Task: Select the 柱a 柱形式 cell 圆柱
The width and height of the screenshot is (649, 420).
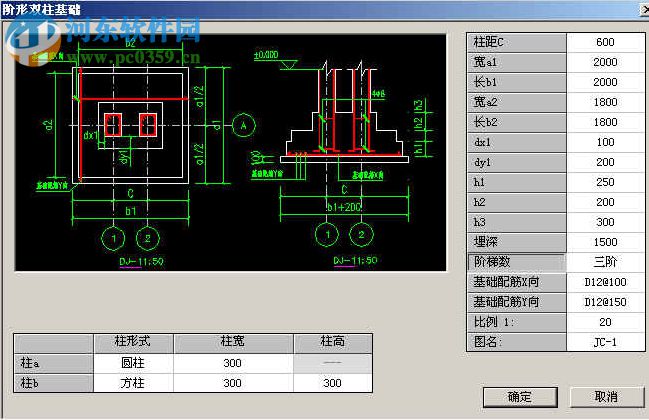Action: point(133,363)
